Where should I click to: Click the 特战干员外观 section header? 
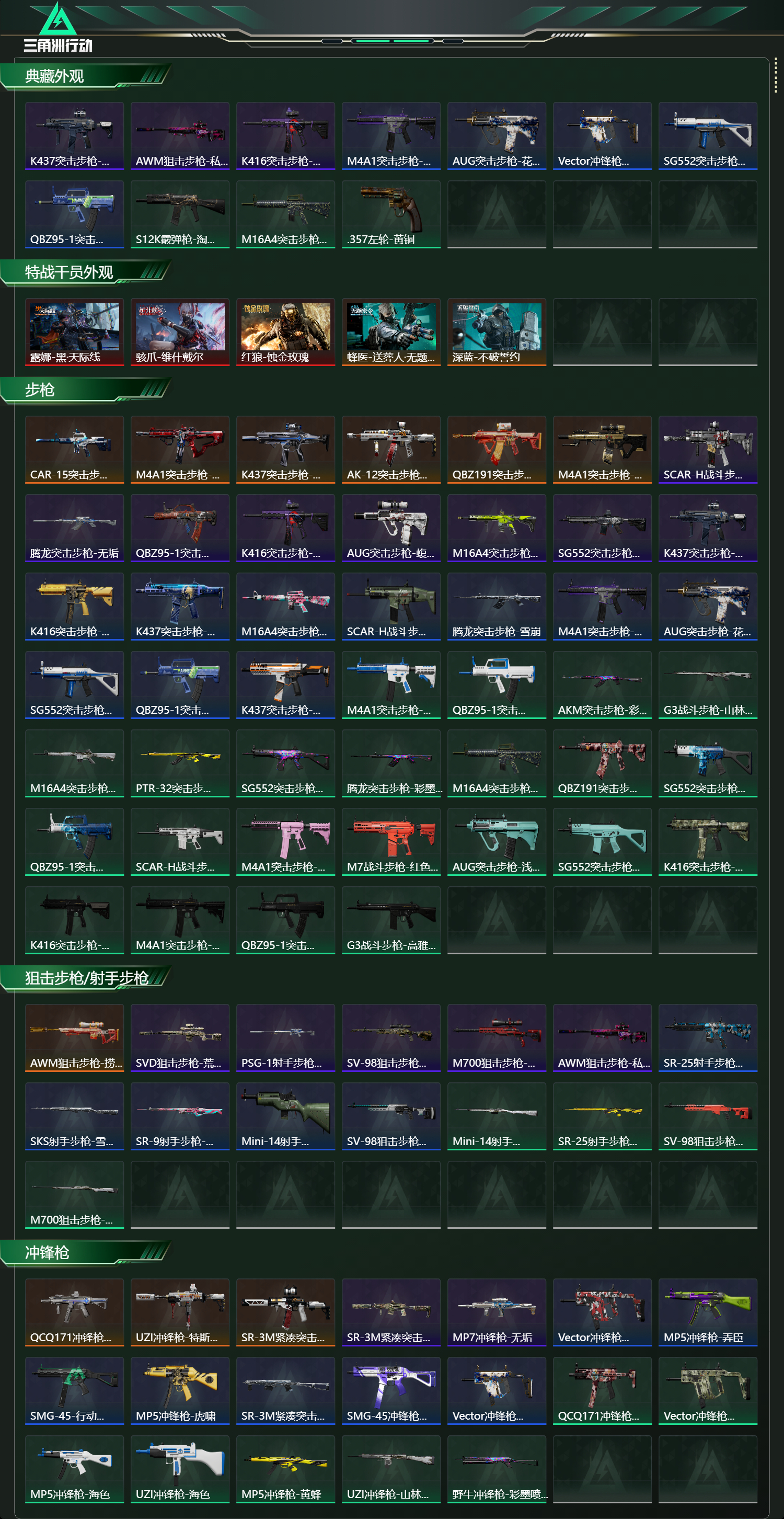(69, 272)
